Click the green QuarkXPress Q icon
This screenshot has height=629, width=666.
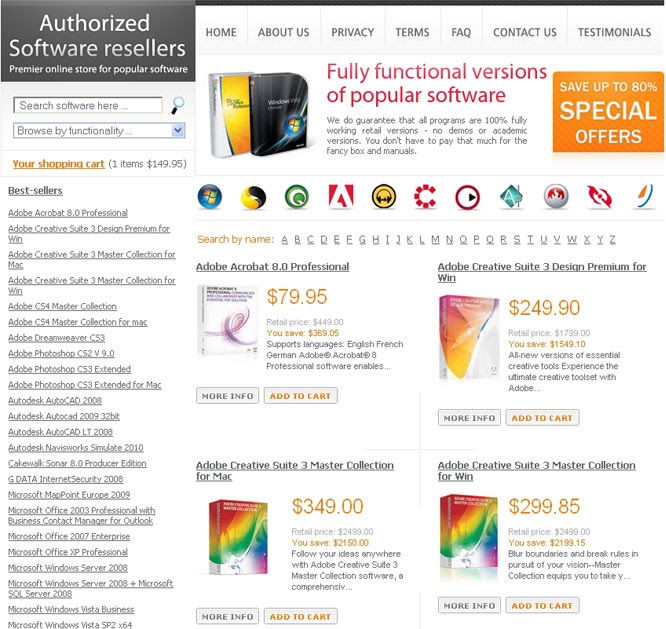[296, 197]
